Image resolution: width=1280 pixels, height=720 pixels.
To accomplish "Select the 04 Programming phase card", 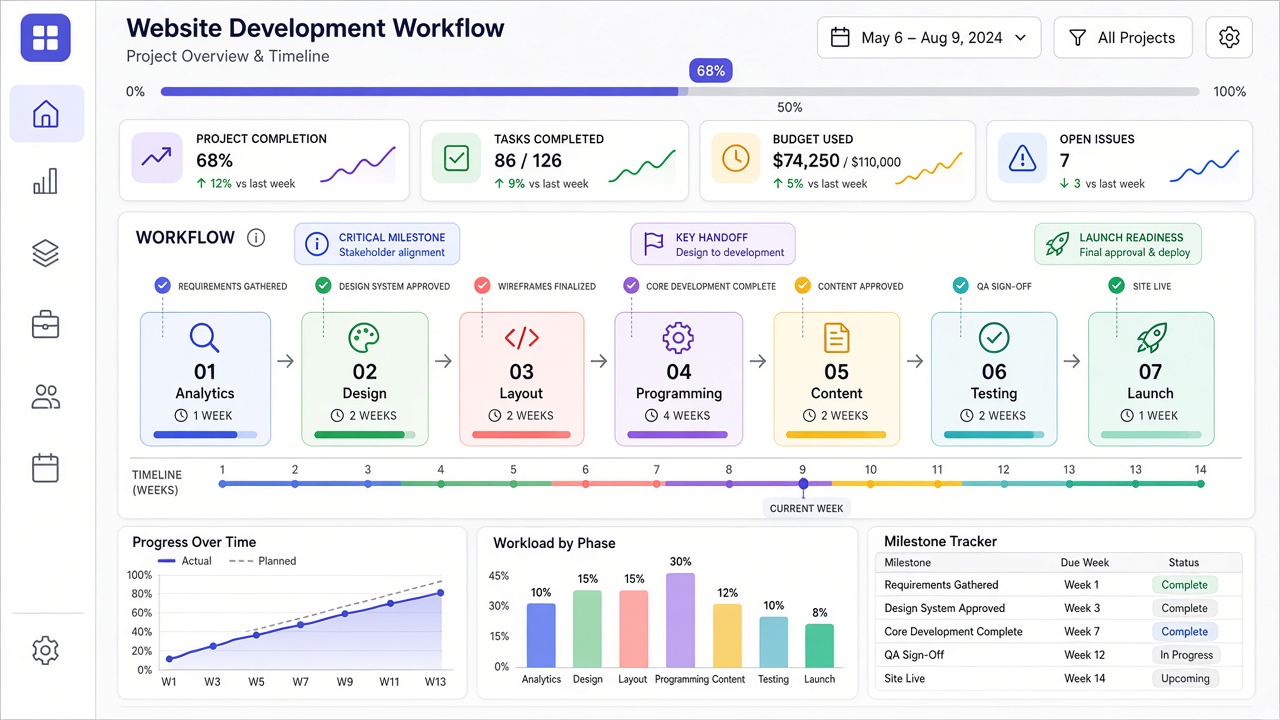I will pyautogui.click(x=679, y=379).
